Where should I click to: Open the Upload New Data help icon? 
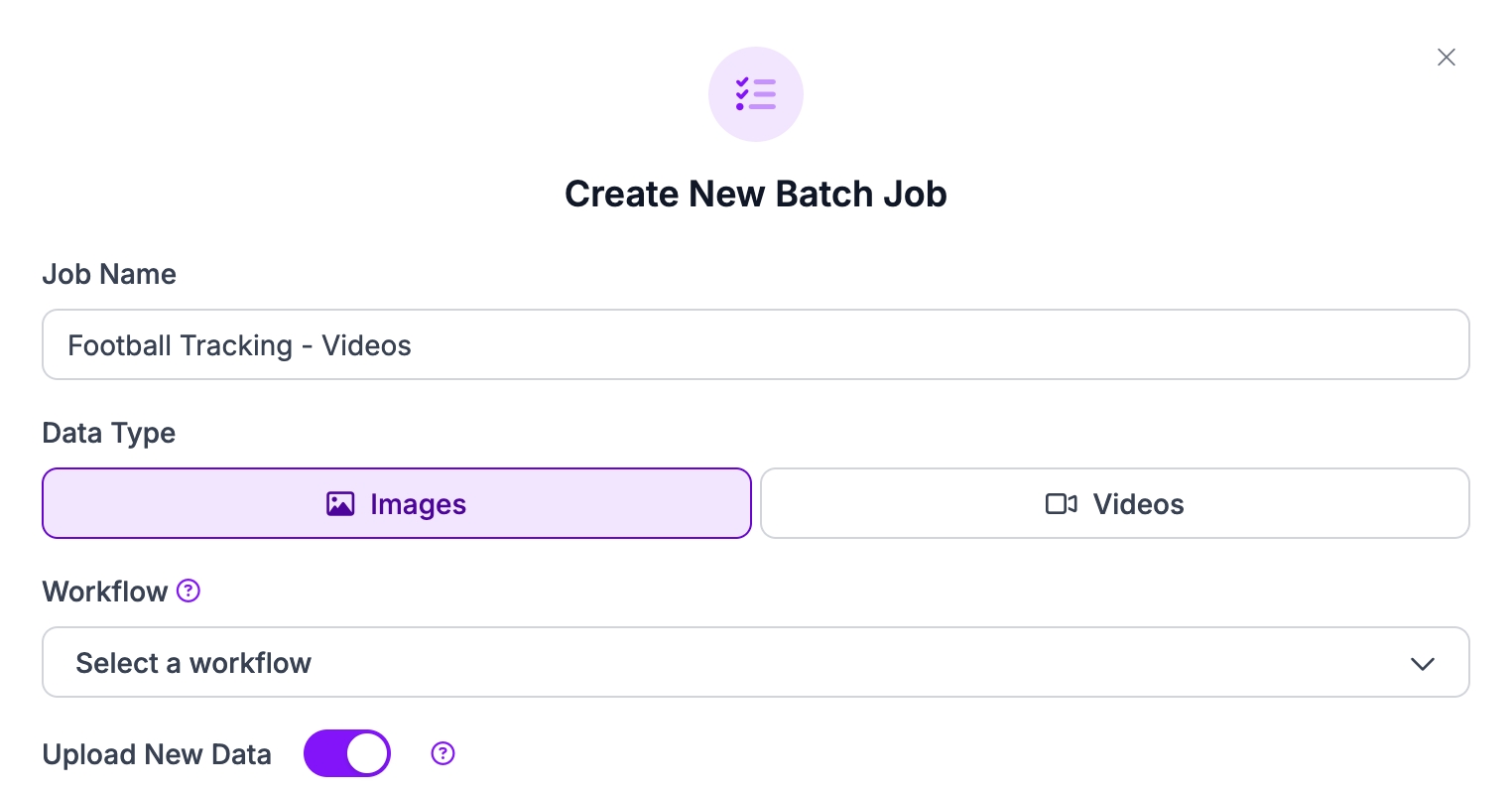pyautogui.click(x=442, y=754)
